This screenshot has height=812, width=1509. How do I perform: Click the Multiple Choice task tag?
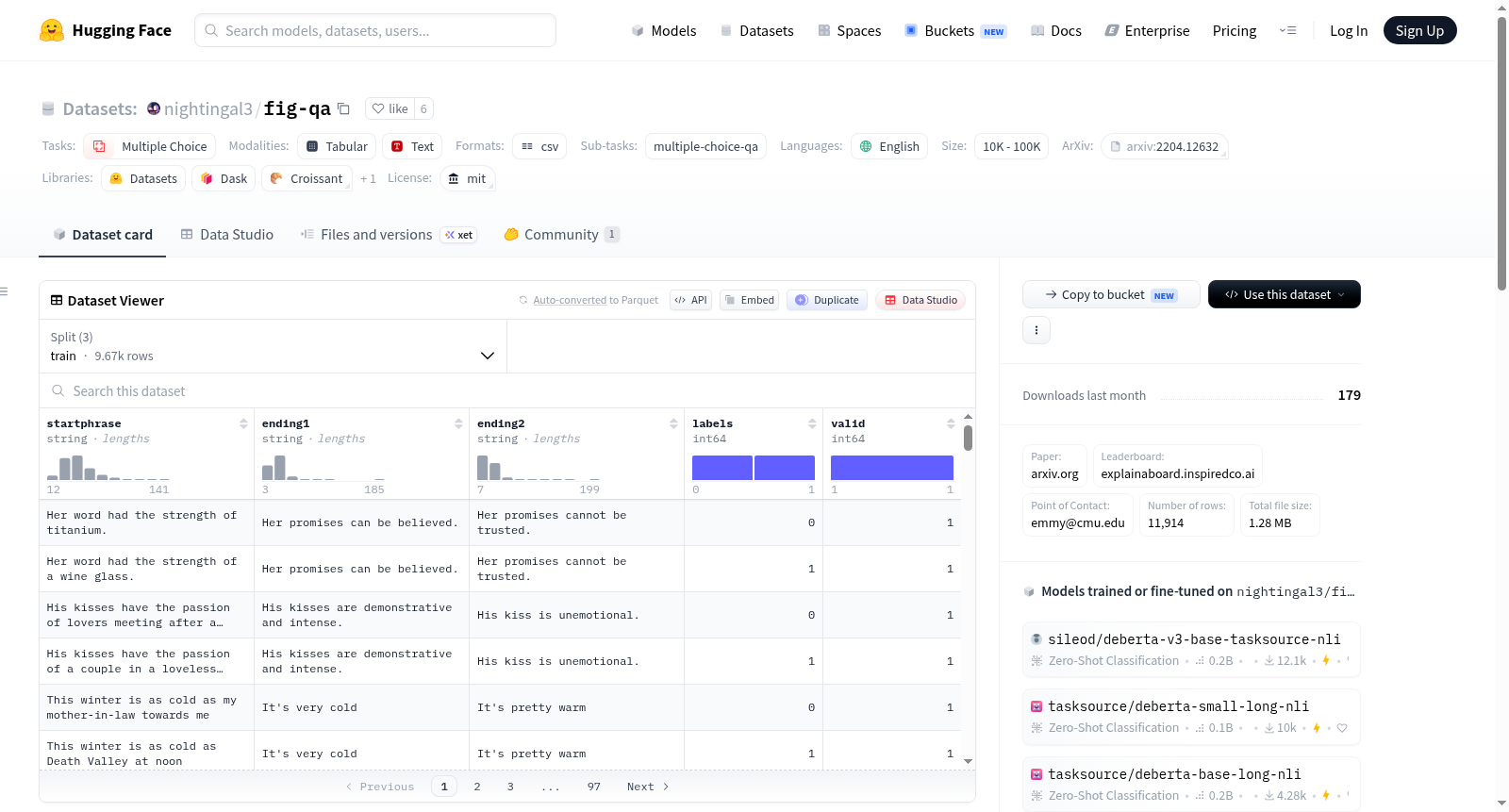150,146
